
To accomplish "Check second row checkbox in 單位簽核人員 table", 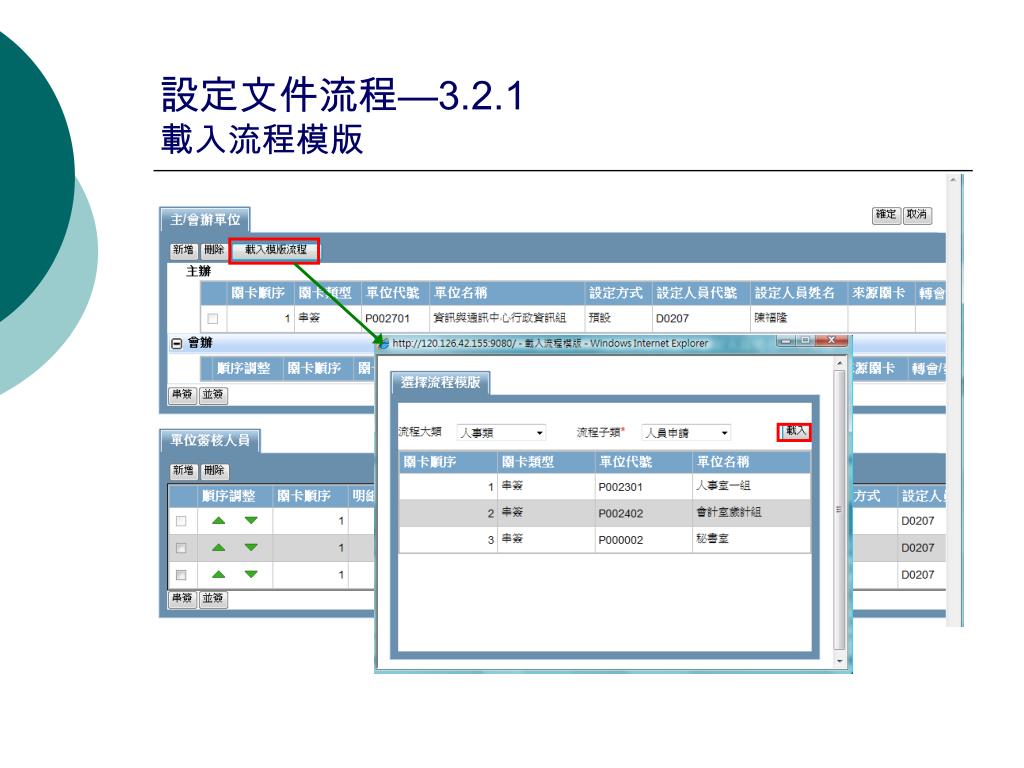I will (181, 548).
